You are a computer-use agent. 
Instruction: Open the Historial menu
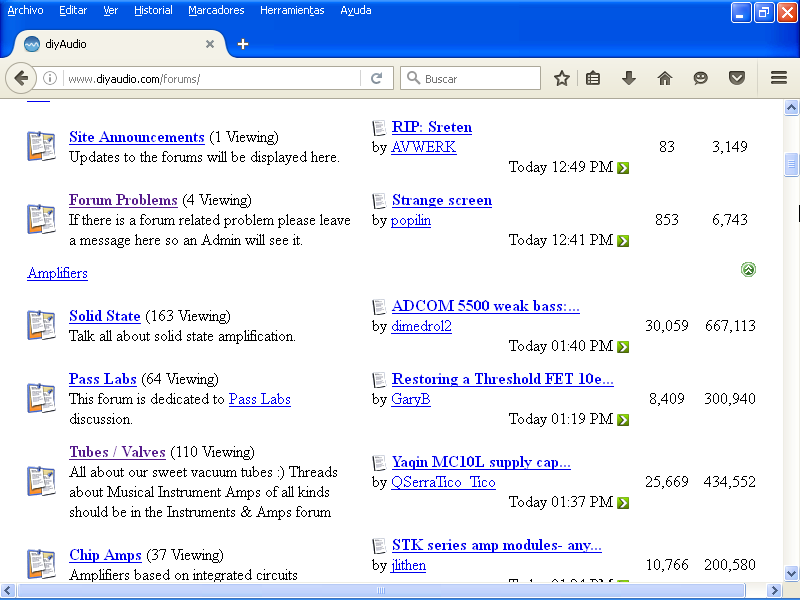pyautogui.click(x=153, y=10)
